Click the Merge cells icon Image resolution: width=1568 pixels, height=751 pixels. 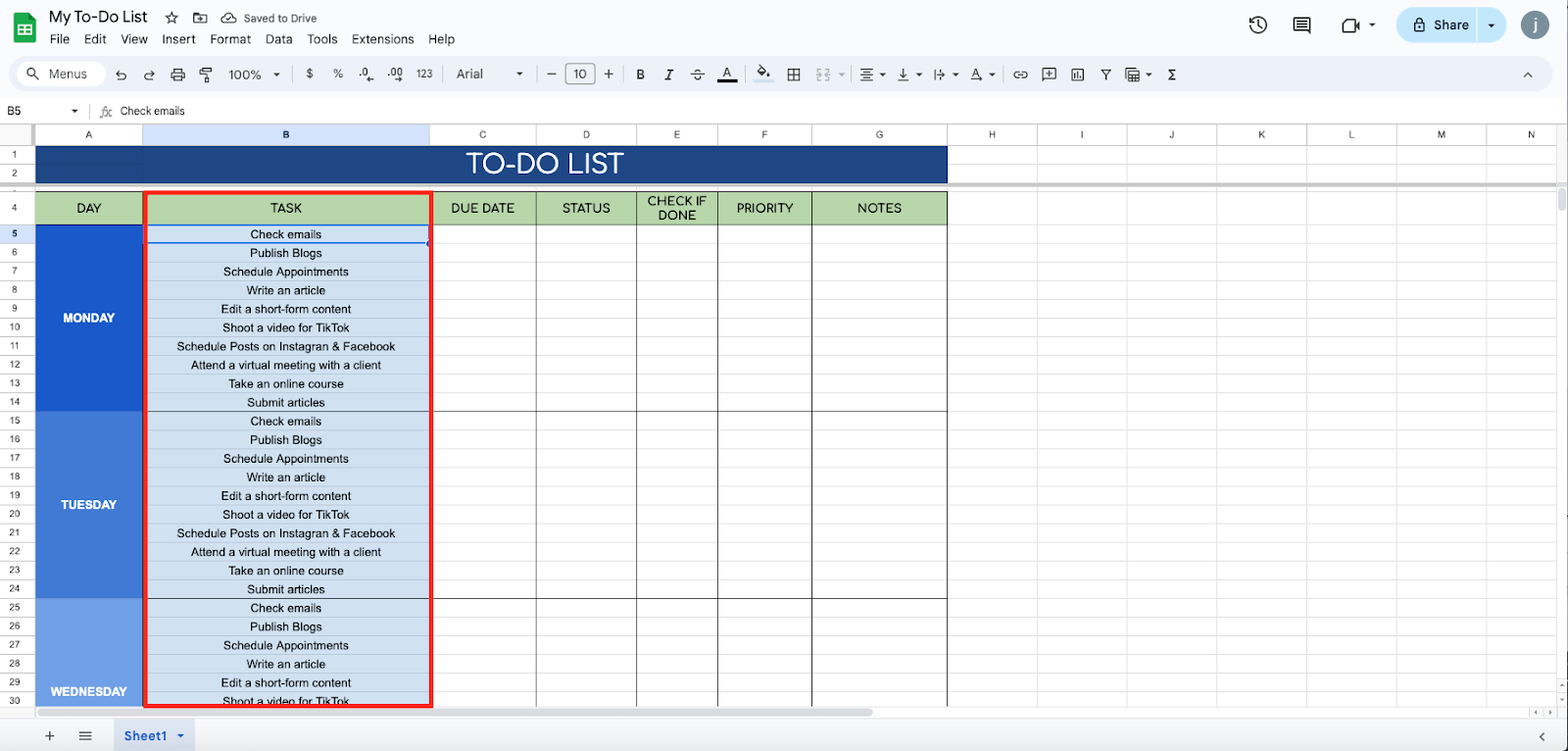[823, 75]
